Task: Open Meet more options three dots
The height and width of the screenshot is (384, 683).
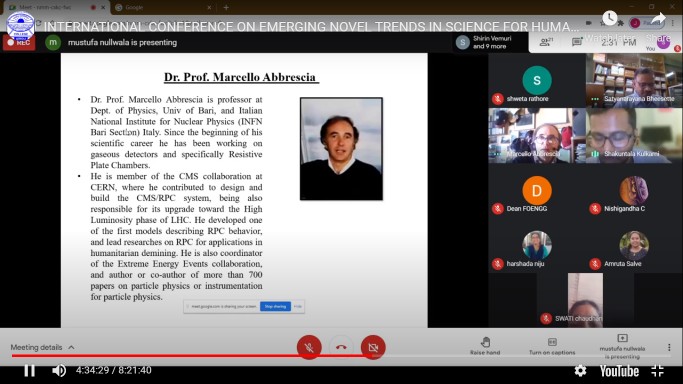Action: click(x=669, y=347)
